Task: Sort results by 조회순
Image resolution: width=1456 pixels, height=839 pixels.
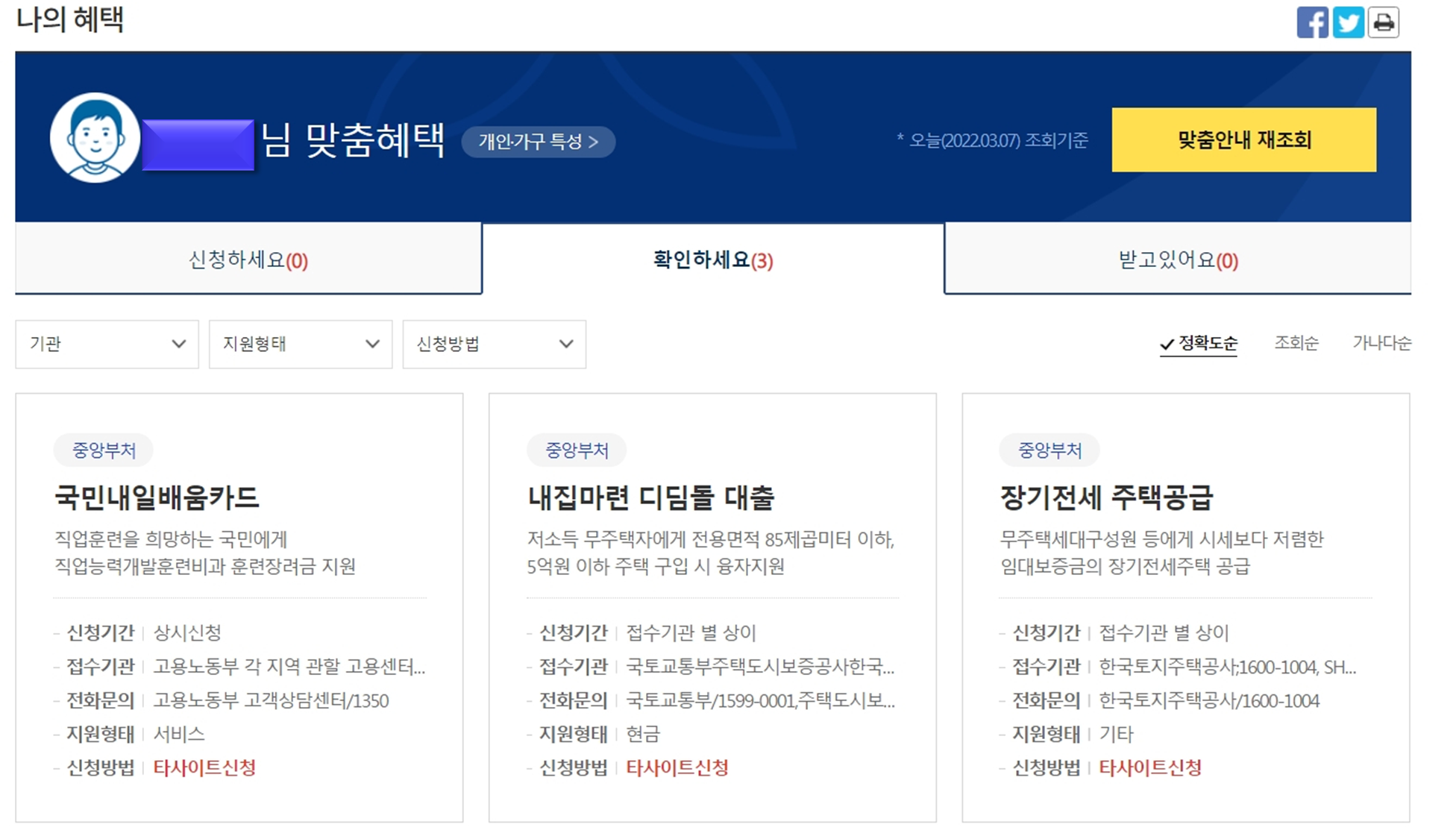Action: (1296, 343)
